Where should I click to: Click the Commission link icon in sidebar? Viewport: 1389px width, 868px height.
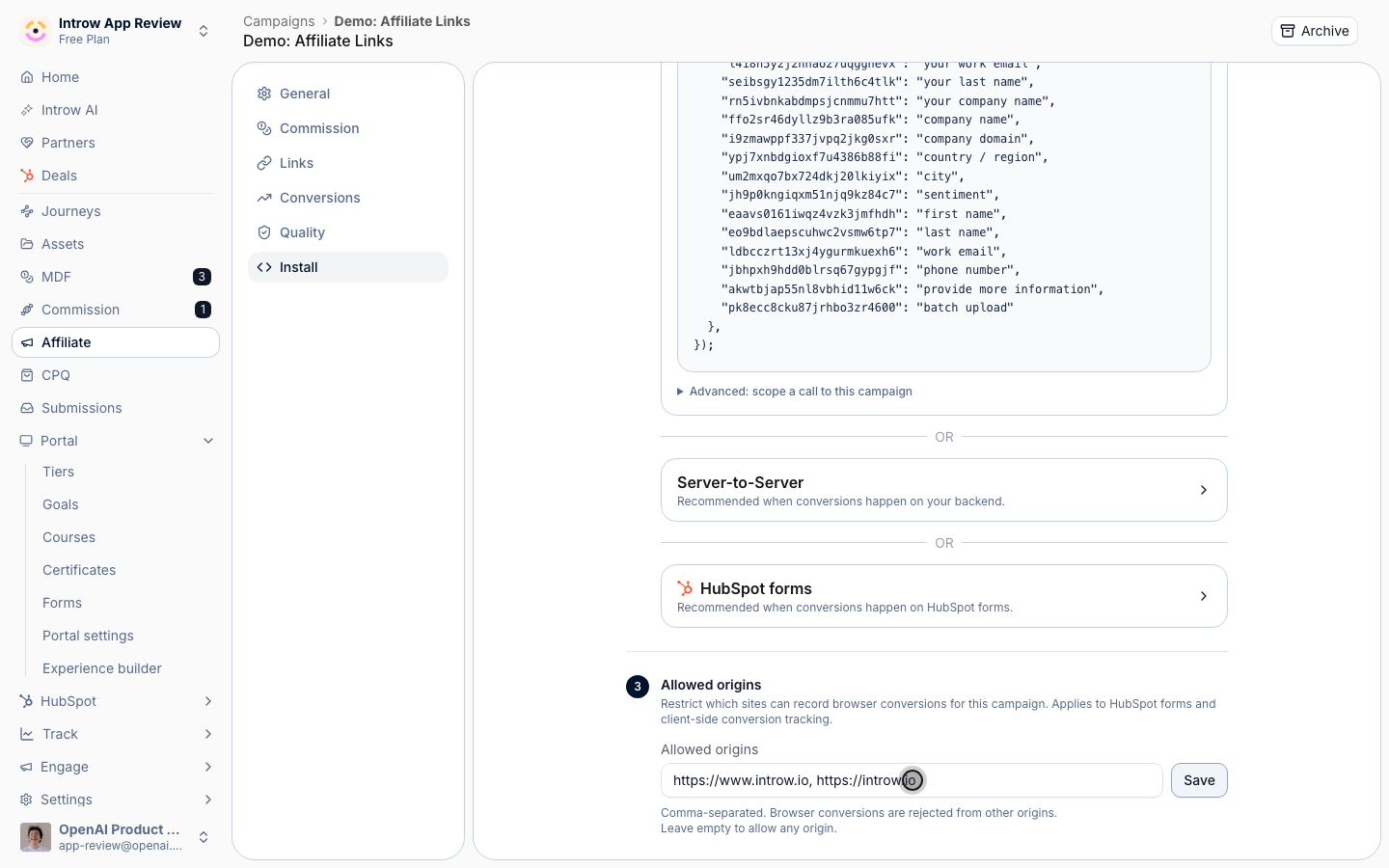[x=27, y=310]
